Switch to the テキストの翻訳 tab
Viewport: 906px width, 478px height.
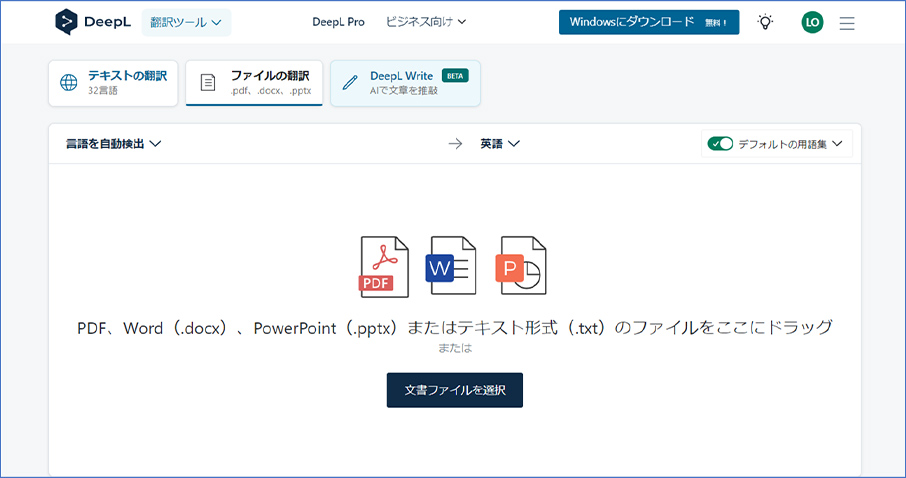113,83
